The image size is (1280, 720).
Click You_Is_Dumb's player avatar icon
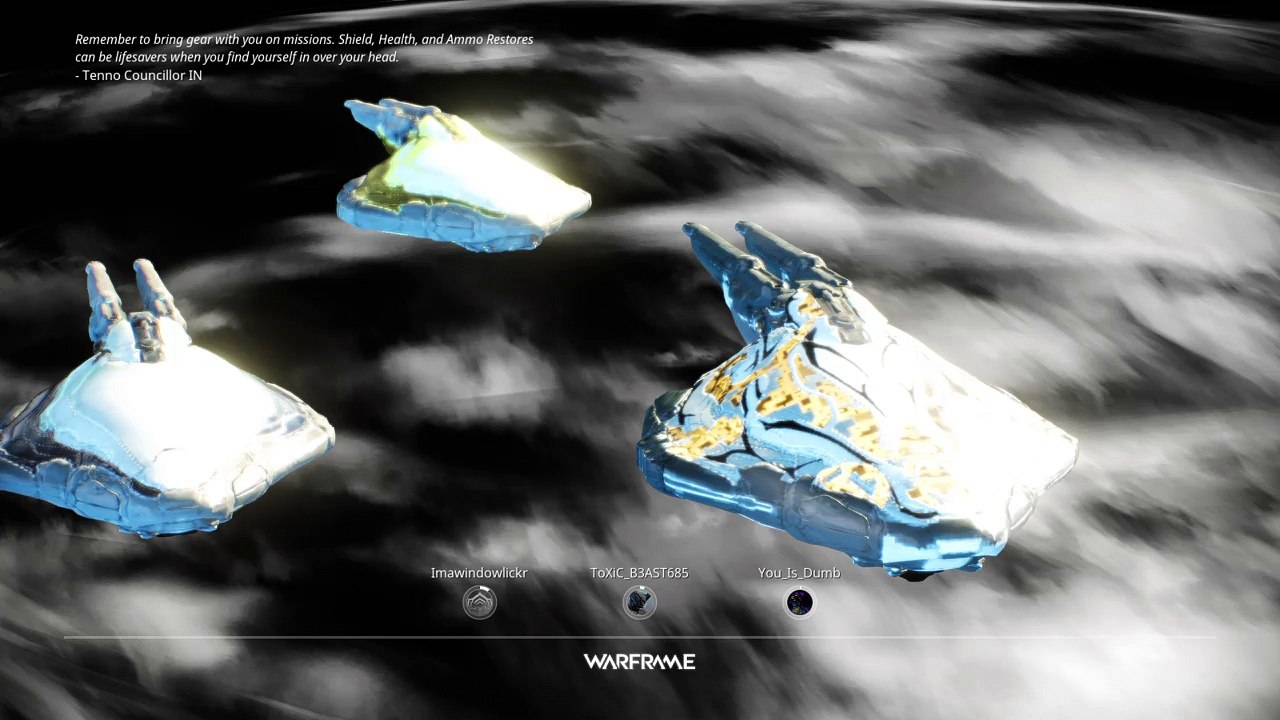[x=799, y=602]
